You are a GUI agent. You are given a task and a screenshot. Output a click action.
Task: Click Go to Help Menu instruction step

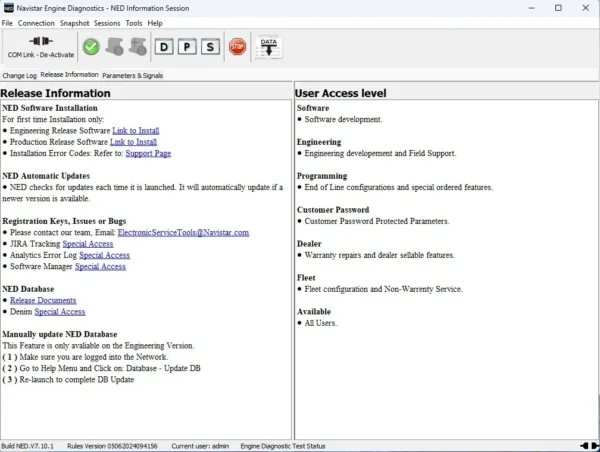pyautogui.click(x=101, y=368)
